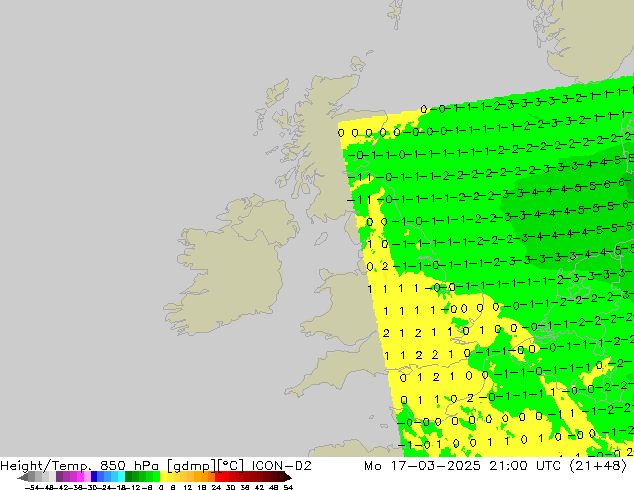The width and height of the screenshot is (634, 490).
Task: Click the cyan swatch at legend value -18
Action: click(121, 477)
